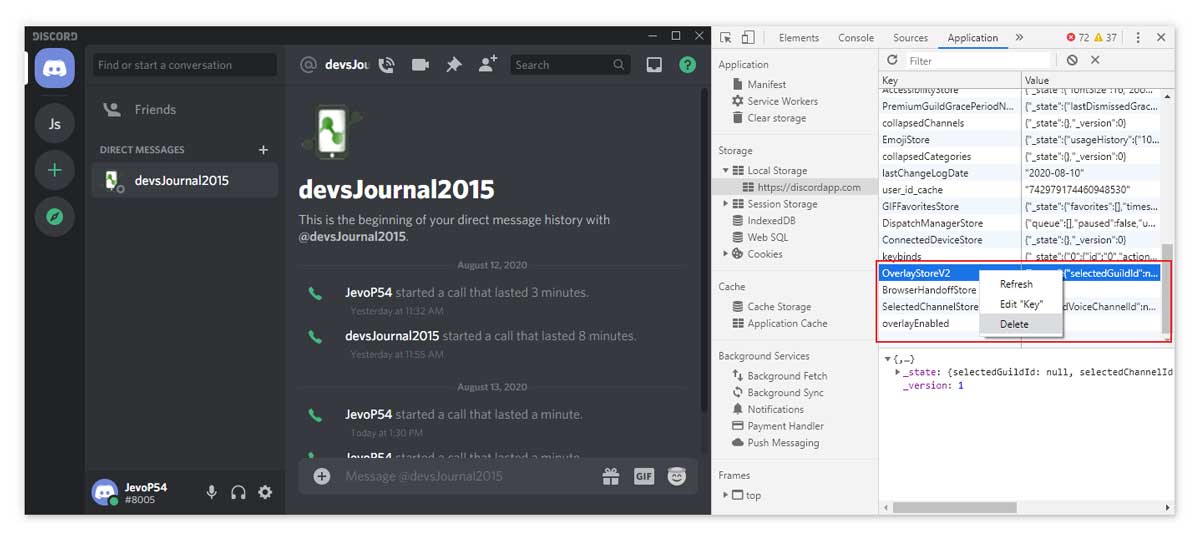Open Push Messaging service
Viewport: 1200px width, 536px height.
click(784, 443)
